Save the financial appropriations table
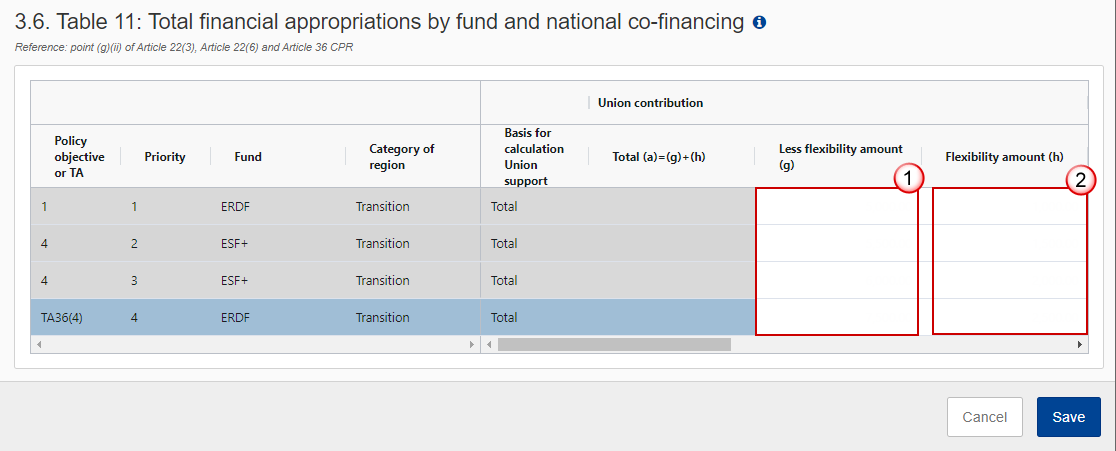Screen dimensions: 1116x451 [1068, 417]
